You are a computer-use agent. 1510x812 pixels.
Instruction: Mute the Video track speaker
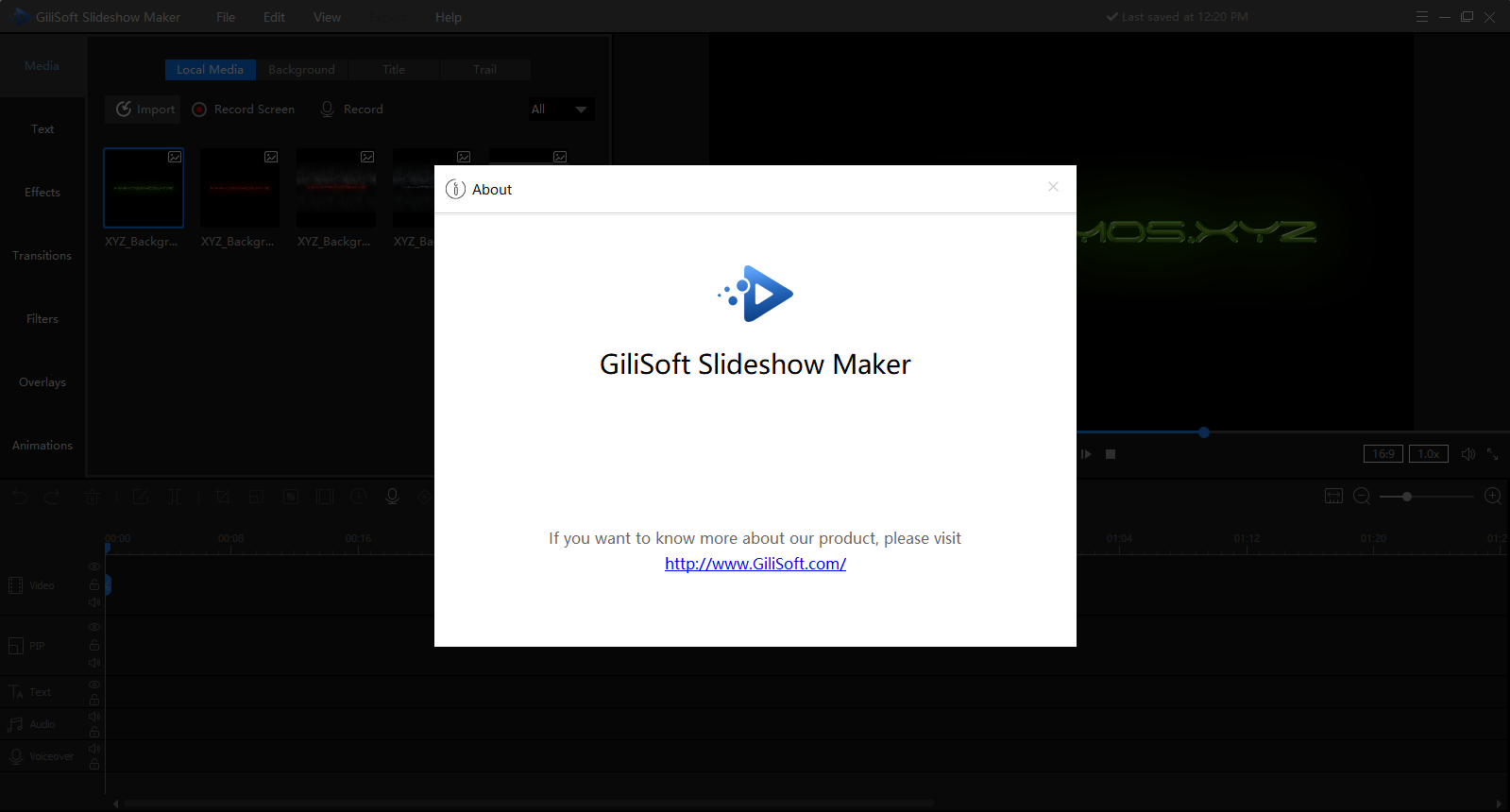tap(94, 602)
